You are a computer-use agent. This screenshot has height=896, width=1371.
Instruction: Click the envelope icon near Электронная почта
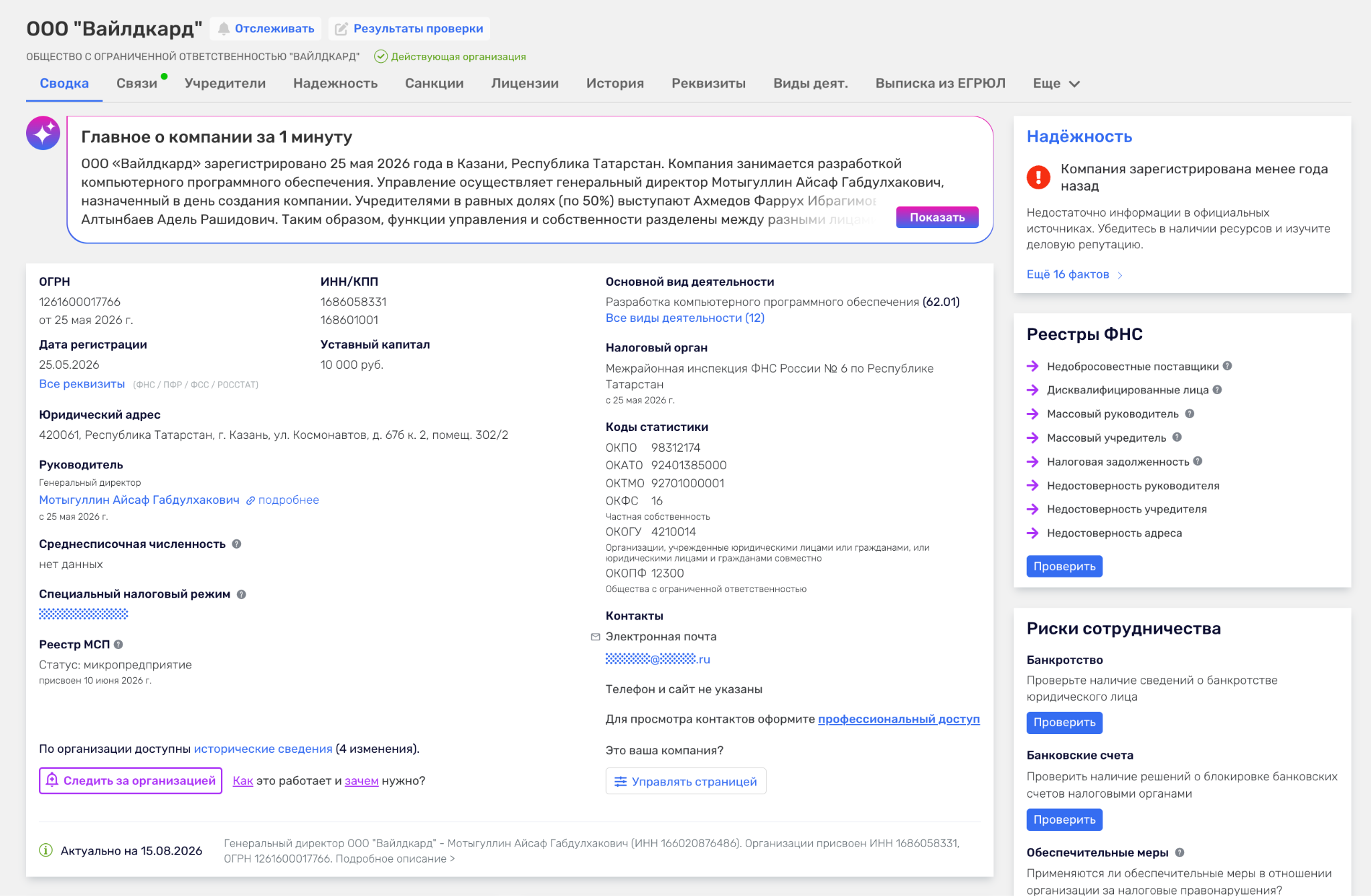pyautogui.click(x=595, y=637)
